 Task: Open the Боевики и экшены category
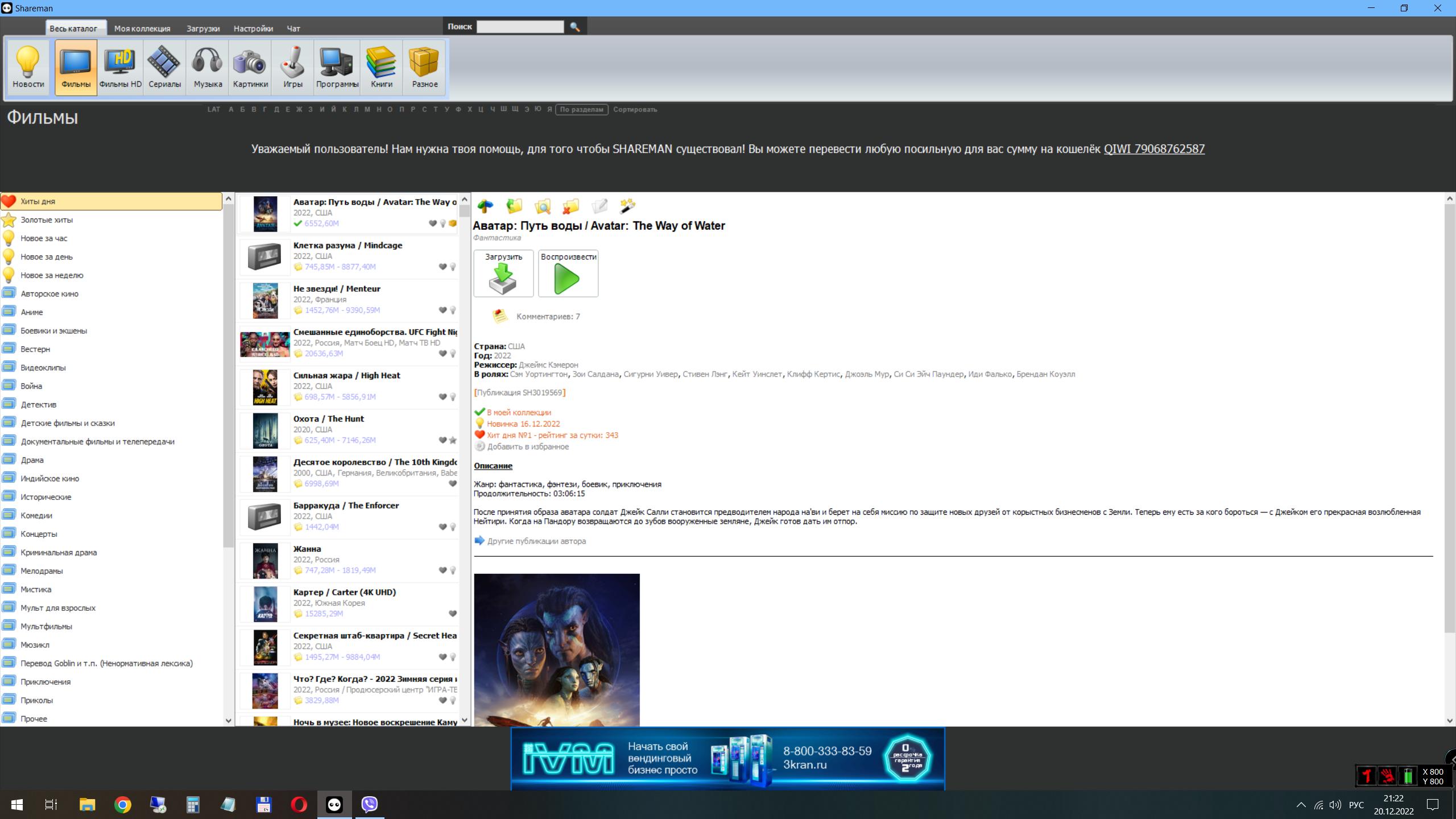[111, 330]
